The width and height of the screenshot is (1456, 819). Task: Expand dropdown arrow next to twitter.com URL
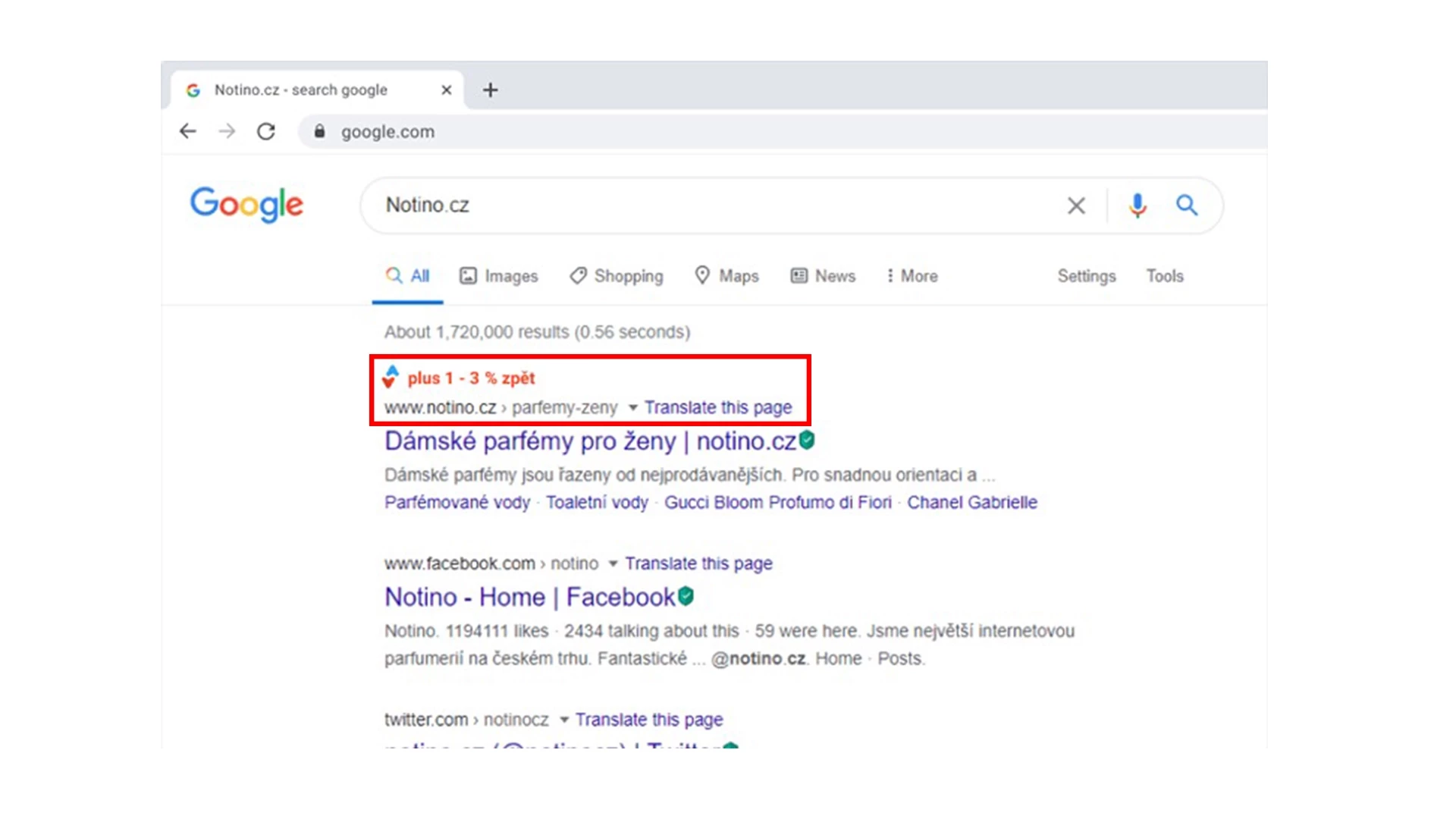tap(563, 720)
